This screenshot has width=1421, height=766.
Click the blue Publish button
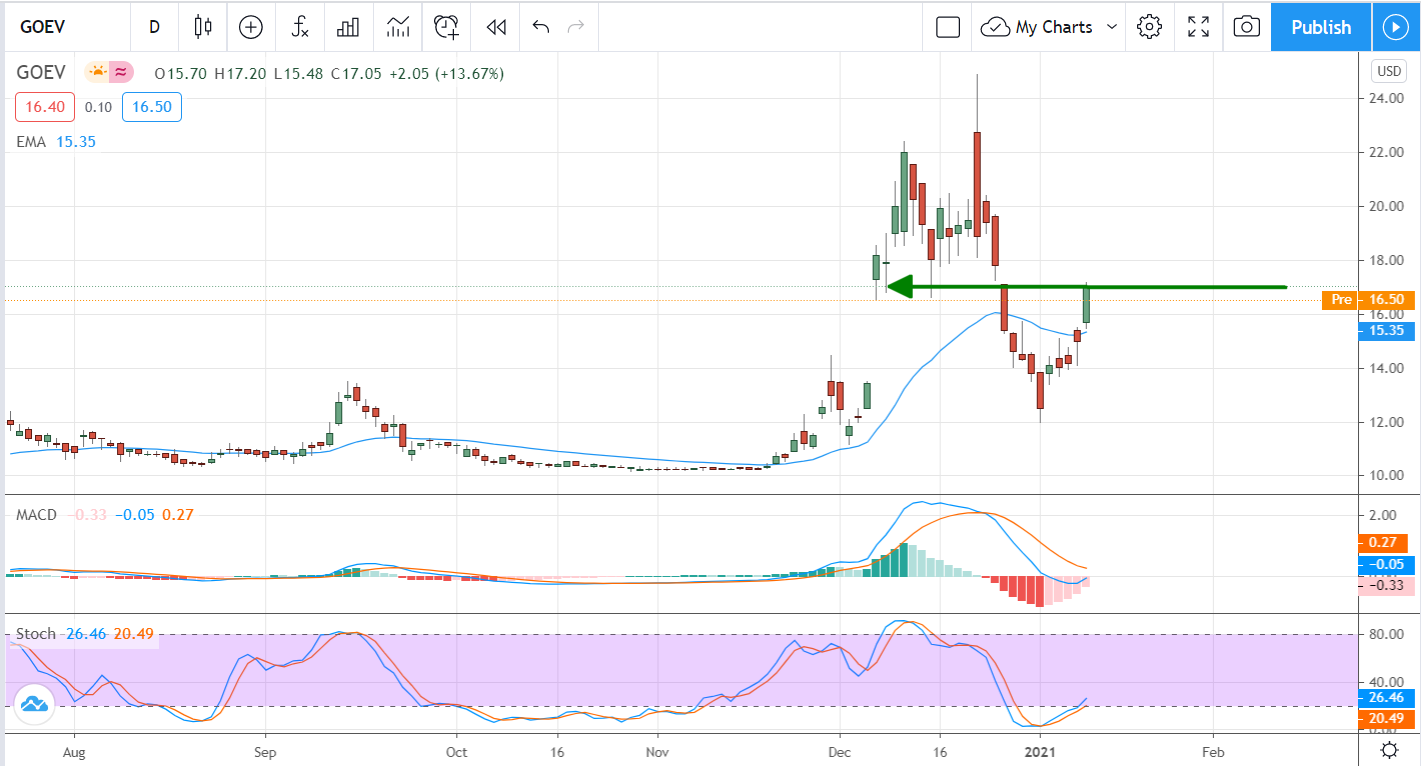coord(1320,27)
